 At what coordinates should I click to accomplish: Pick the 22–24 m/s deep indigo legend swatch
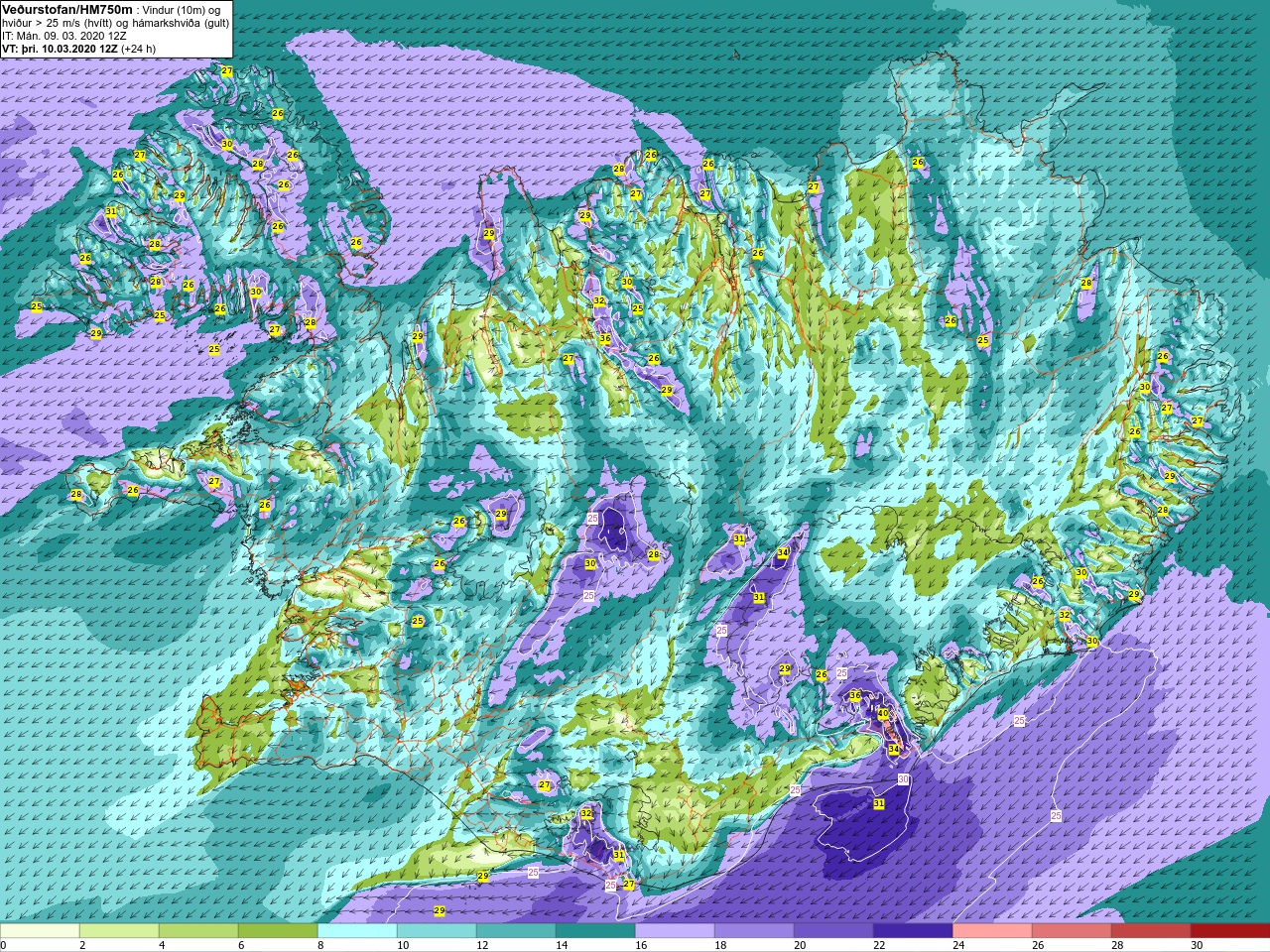point(913,930)
